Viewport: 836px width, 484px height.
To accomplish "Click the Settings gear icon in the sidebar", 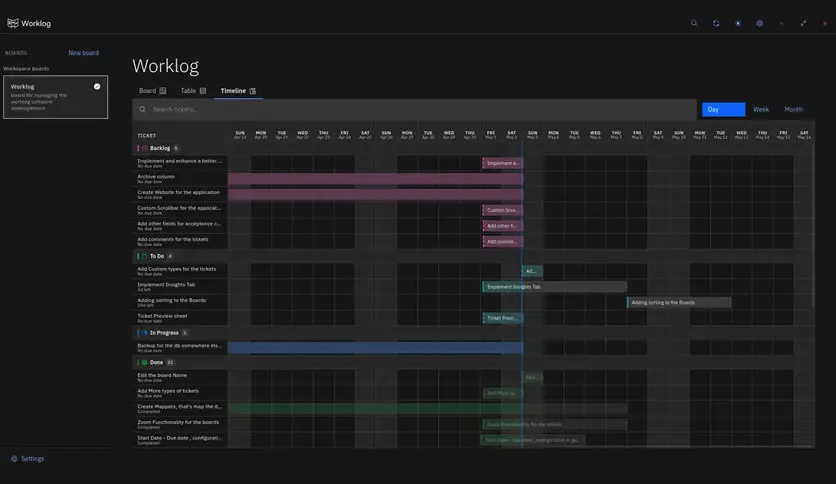I will [x=14, y=458].
